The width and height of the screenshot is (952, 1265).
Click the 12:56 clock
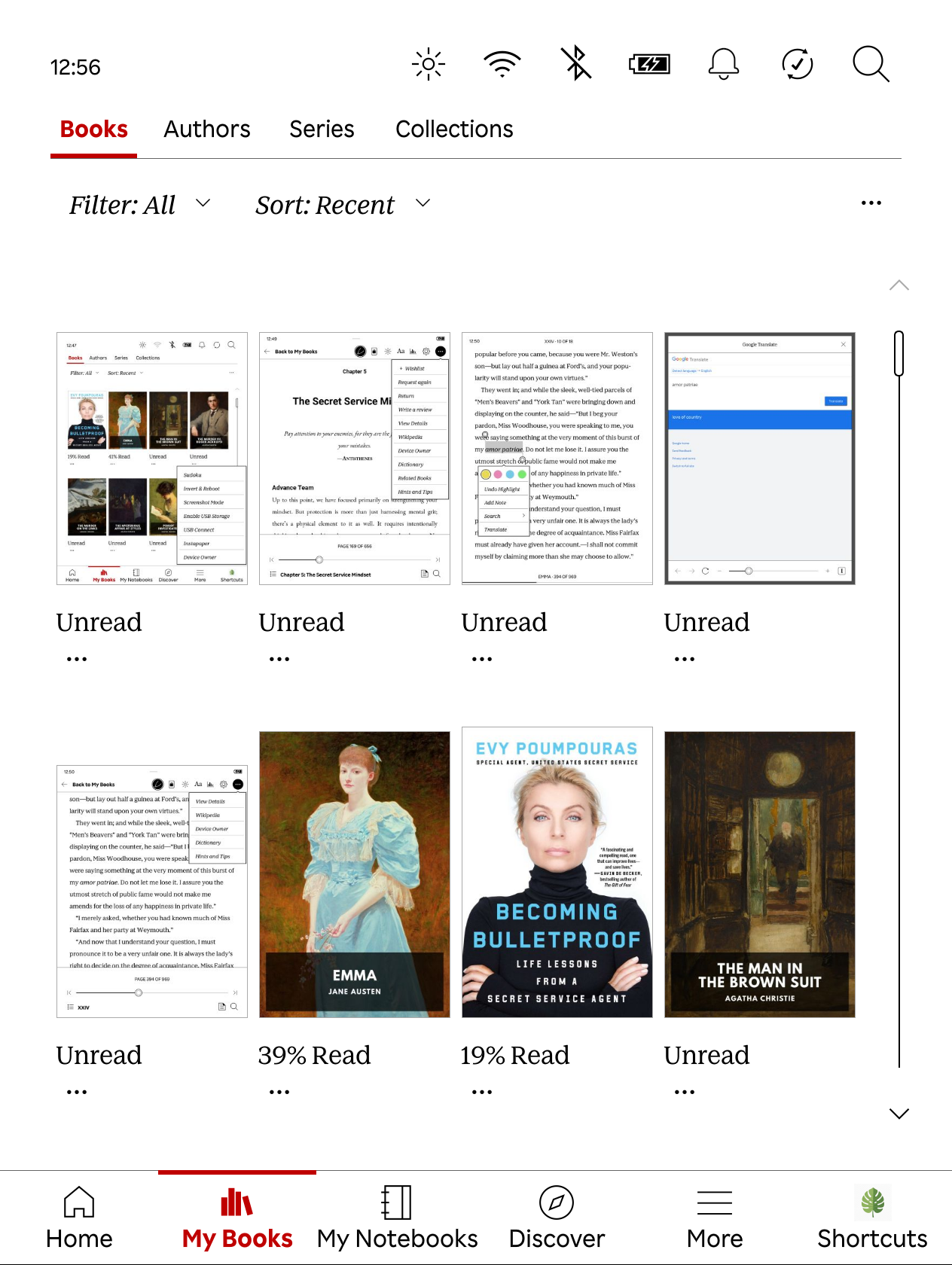tap(75, 67)
